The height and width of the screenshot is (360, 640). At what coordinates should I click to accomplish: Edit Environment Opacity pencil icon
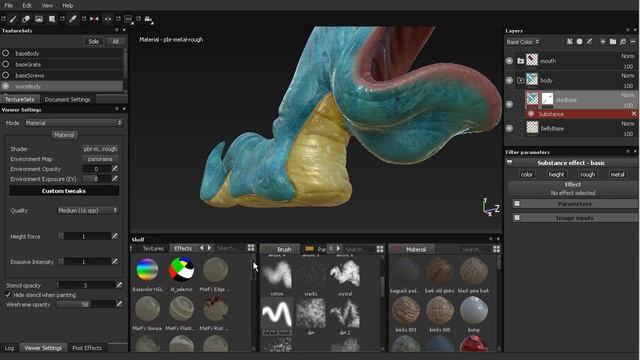(115, 169)
